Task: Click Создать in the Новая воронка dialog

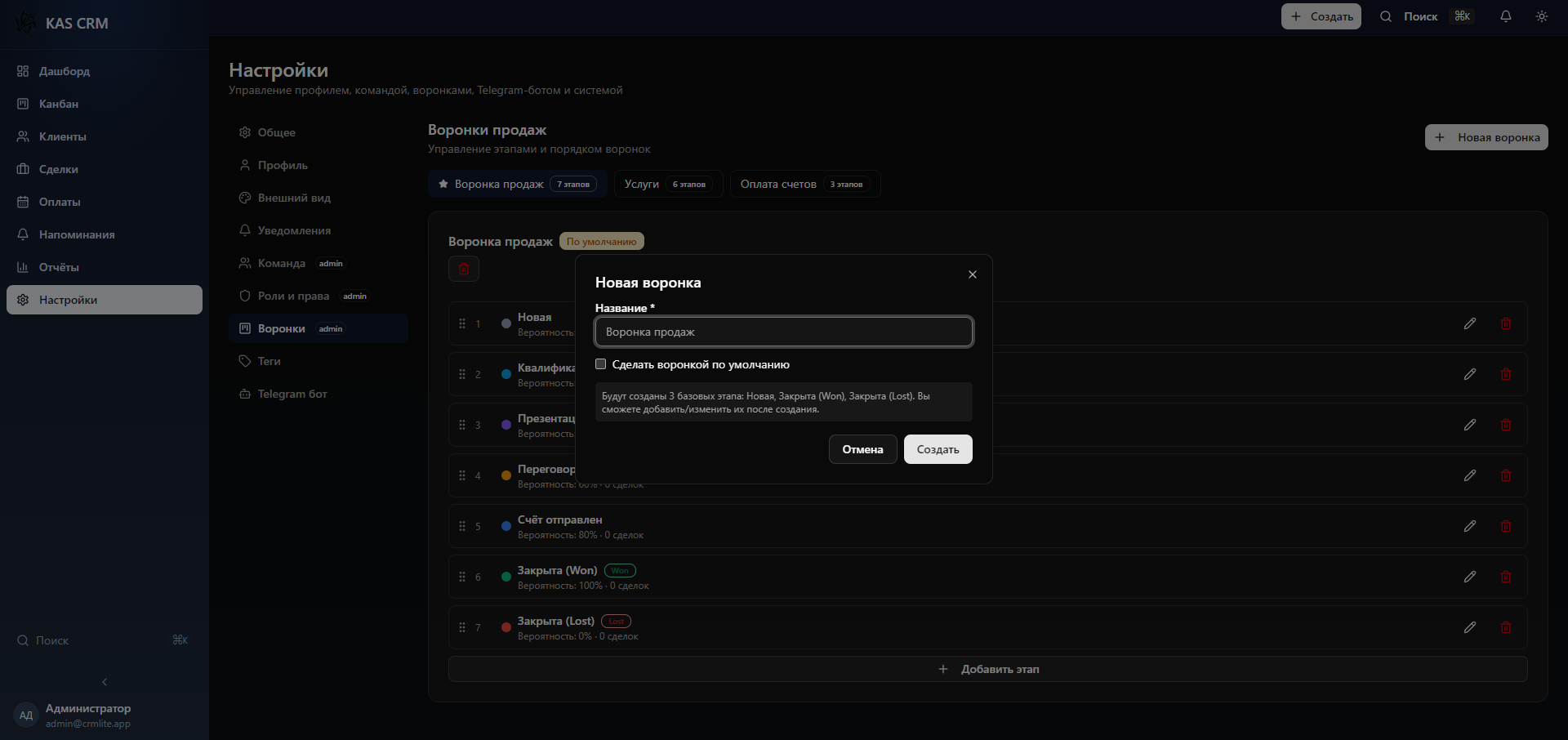Action: click(938, 449)
